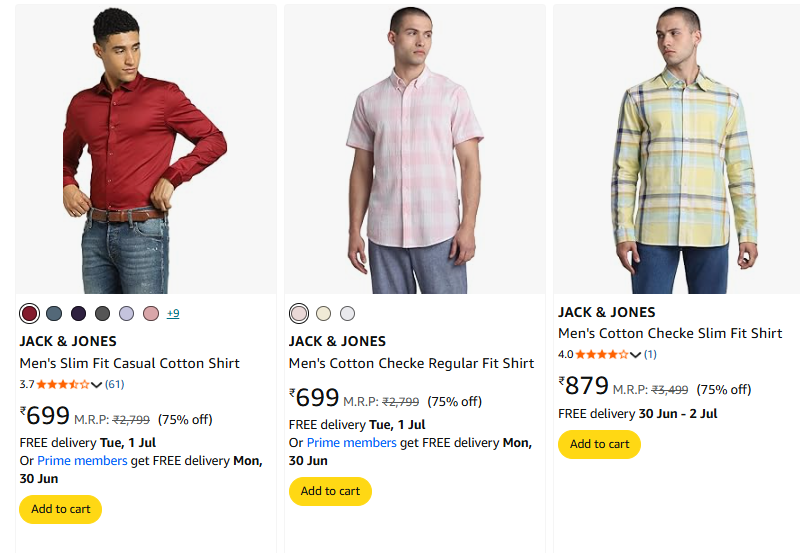Choose the teal blue color swatch

pyautogui.click(x=54, y=314)
